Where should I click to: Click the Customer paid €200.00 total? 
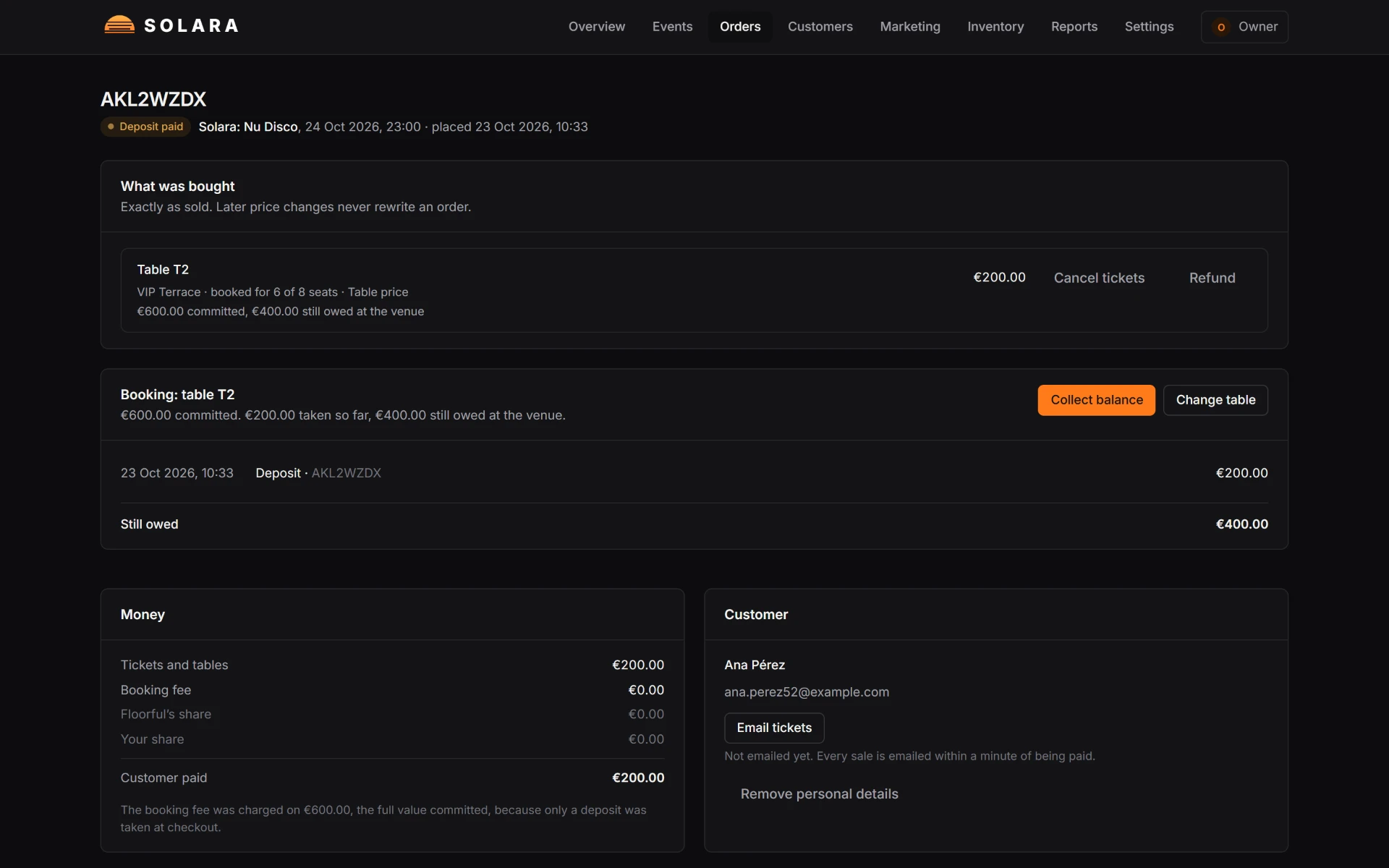638,778
